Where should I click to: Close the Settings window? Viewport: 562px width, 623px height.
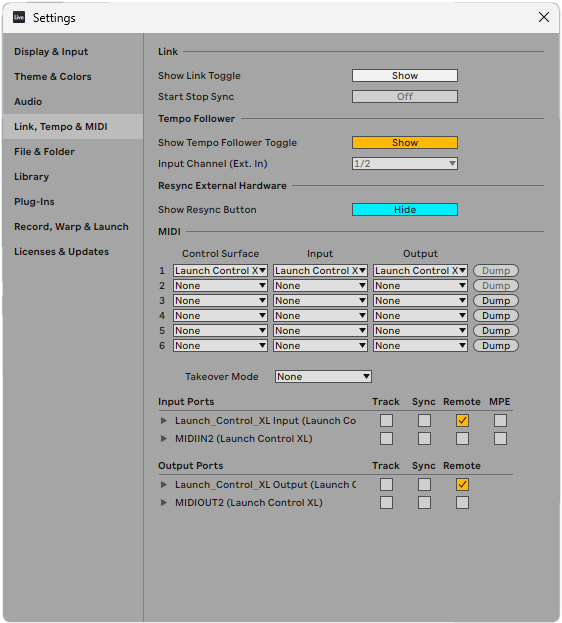[544, 17]
